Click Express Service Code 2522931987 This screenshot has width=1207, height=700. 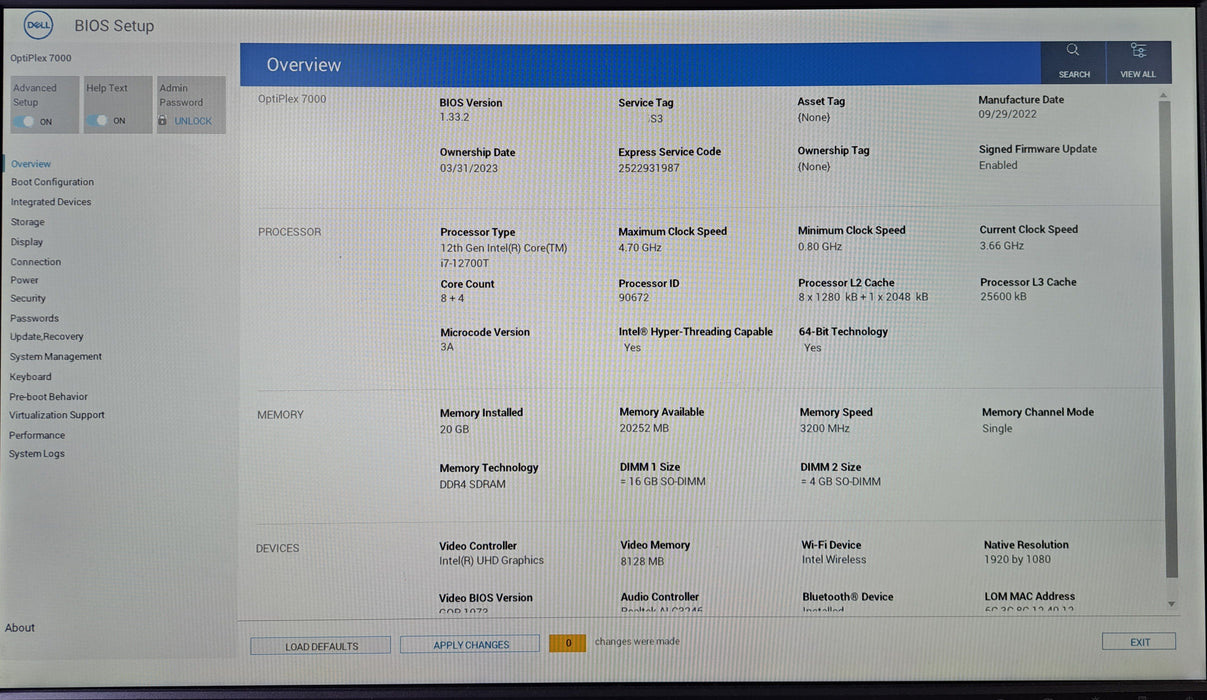click(x=649, y=168)
